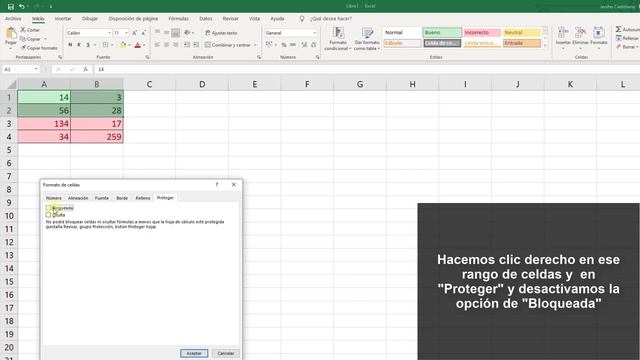Open the Revisar ribbon tab
The width and height of the screenshot is (640, 360).
(231, 19)
